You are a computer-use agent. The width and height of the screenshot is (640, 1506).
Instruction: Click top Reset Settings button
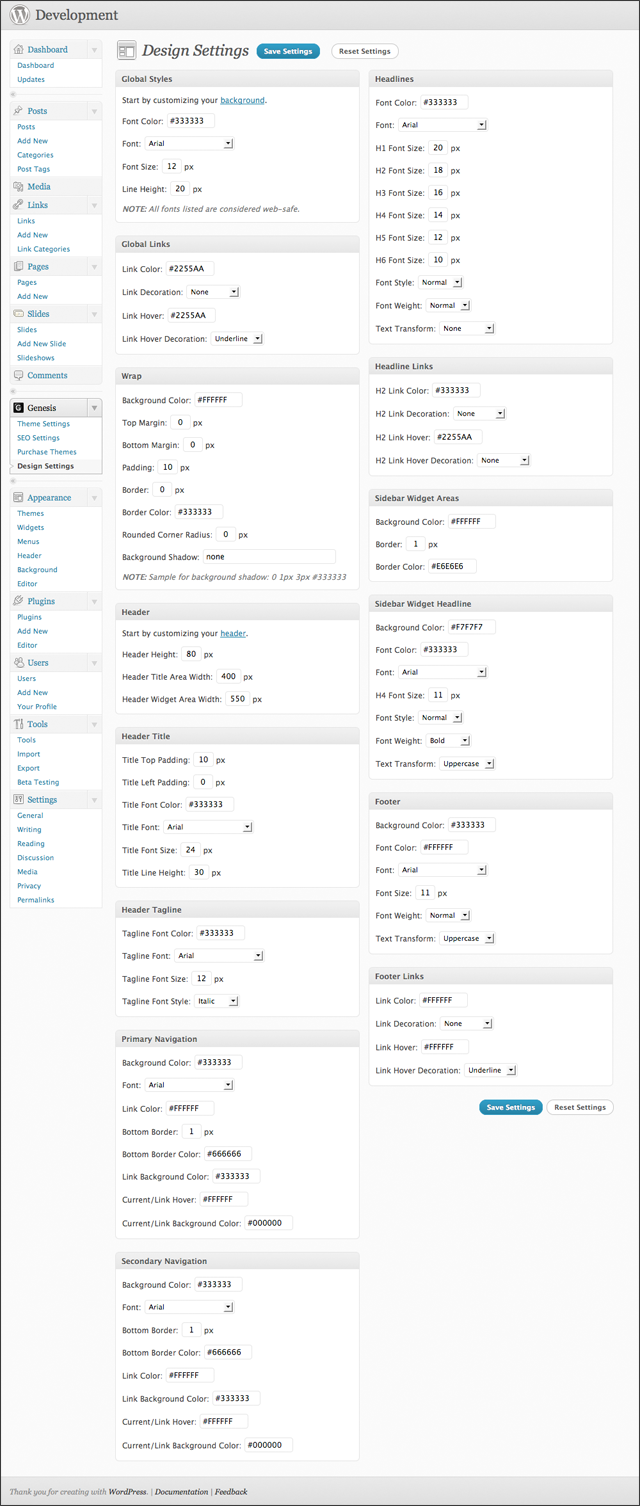[x=364, y=51]
